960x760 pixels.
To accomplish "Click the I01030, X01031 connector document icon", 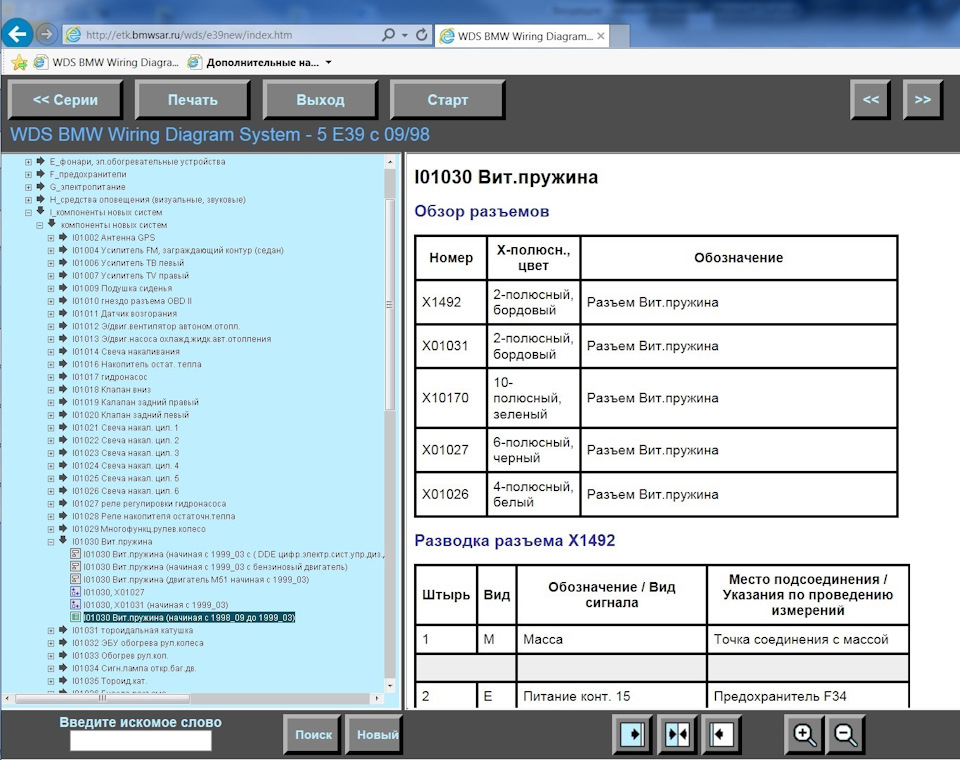I will pos(76,604).
